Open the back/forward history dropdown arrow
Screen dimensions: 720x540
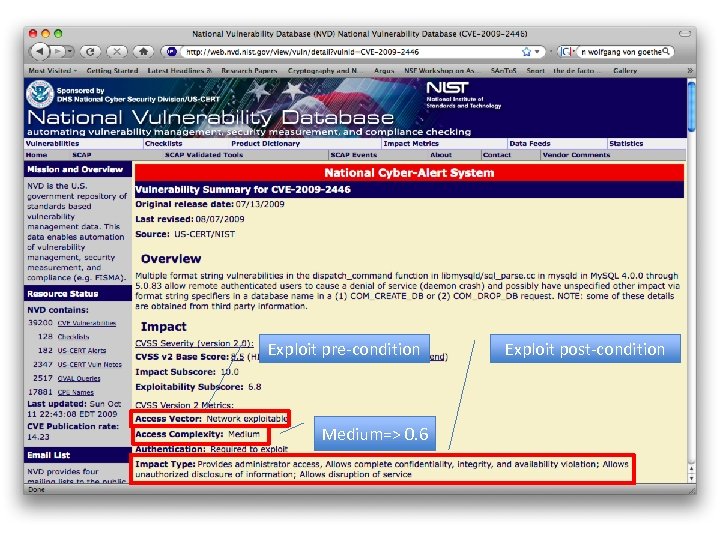[69, 51]
